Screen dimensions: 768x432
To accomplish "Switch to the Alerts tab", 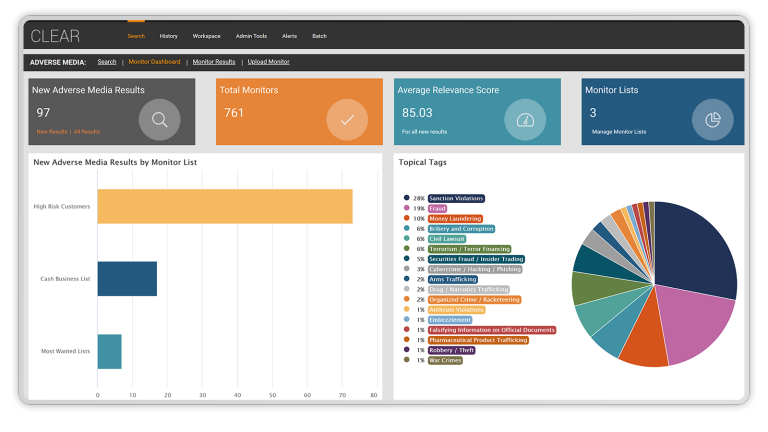I will point(289,36).
